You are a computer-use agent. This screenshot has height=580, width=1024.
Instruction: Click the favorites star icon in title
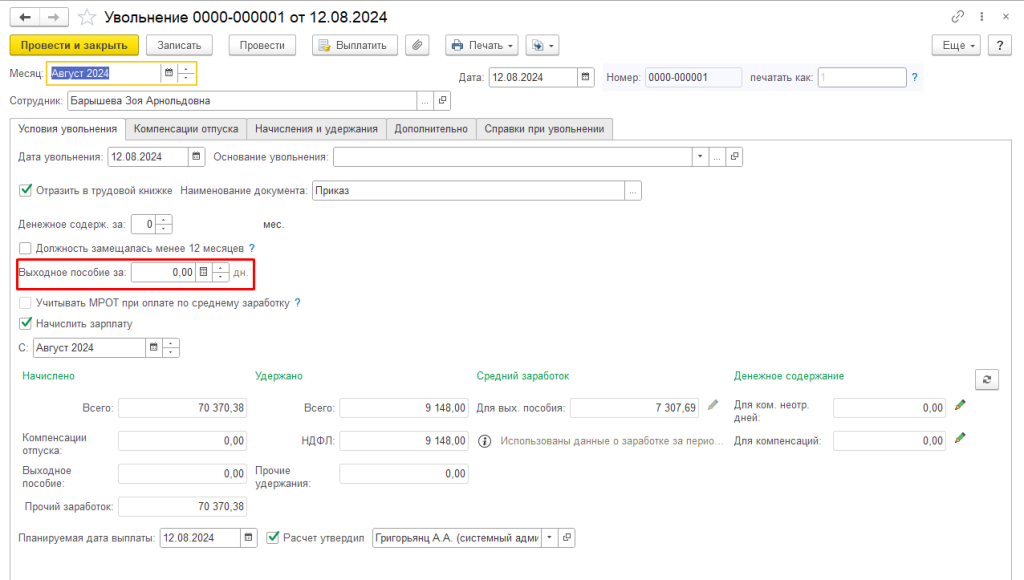[87, 17]
